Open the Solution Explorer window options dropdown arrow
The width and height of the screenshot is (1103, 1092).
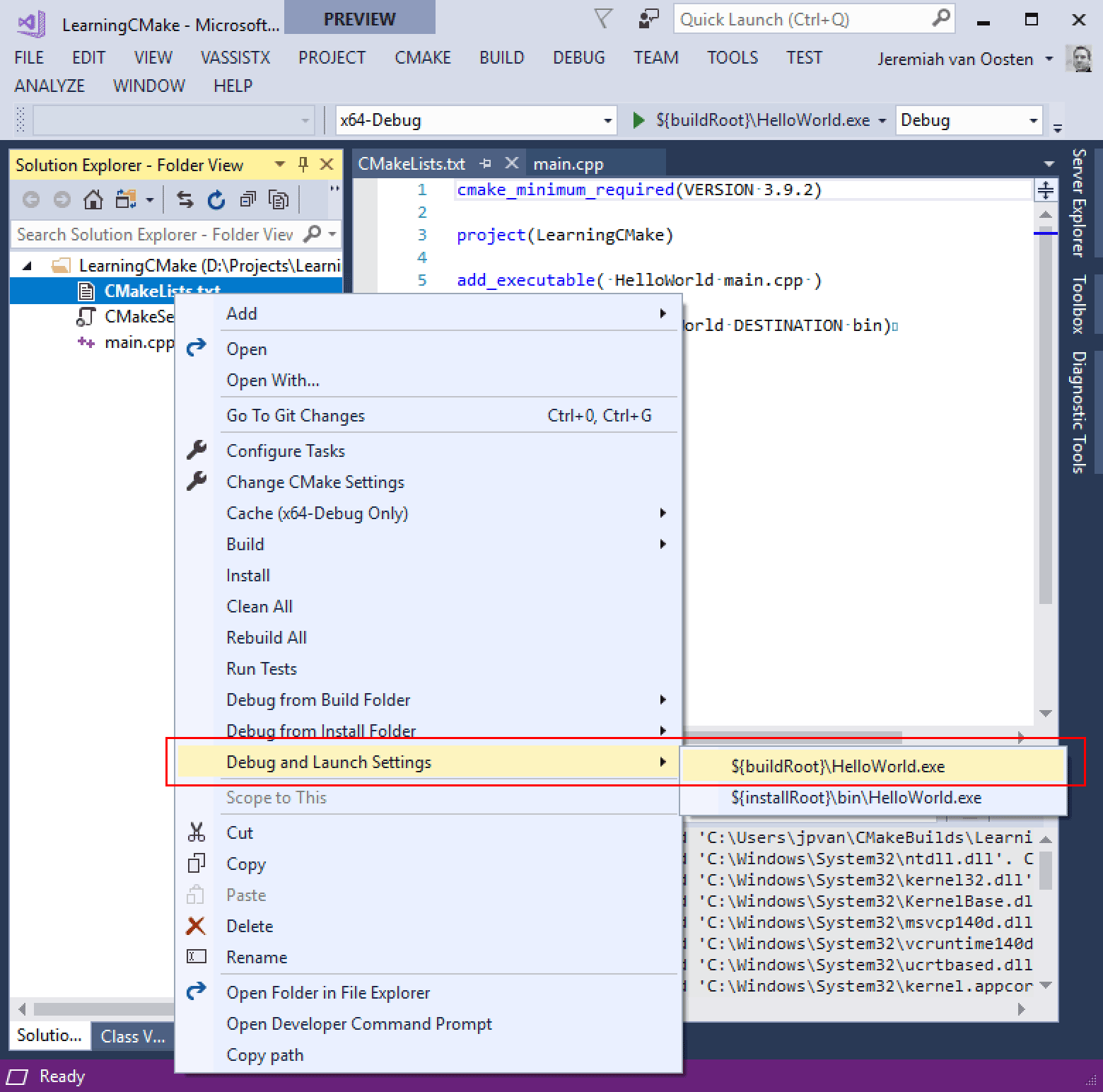(280, 165)
